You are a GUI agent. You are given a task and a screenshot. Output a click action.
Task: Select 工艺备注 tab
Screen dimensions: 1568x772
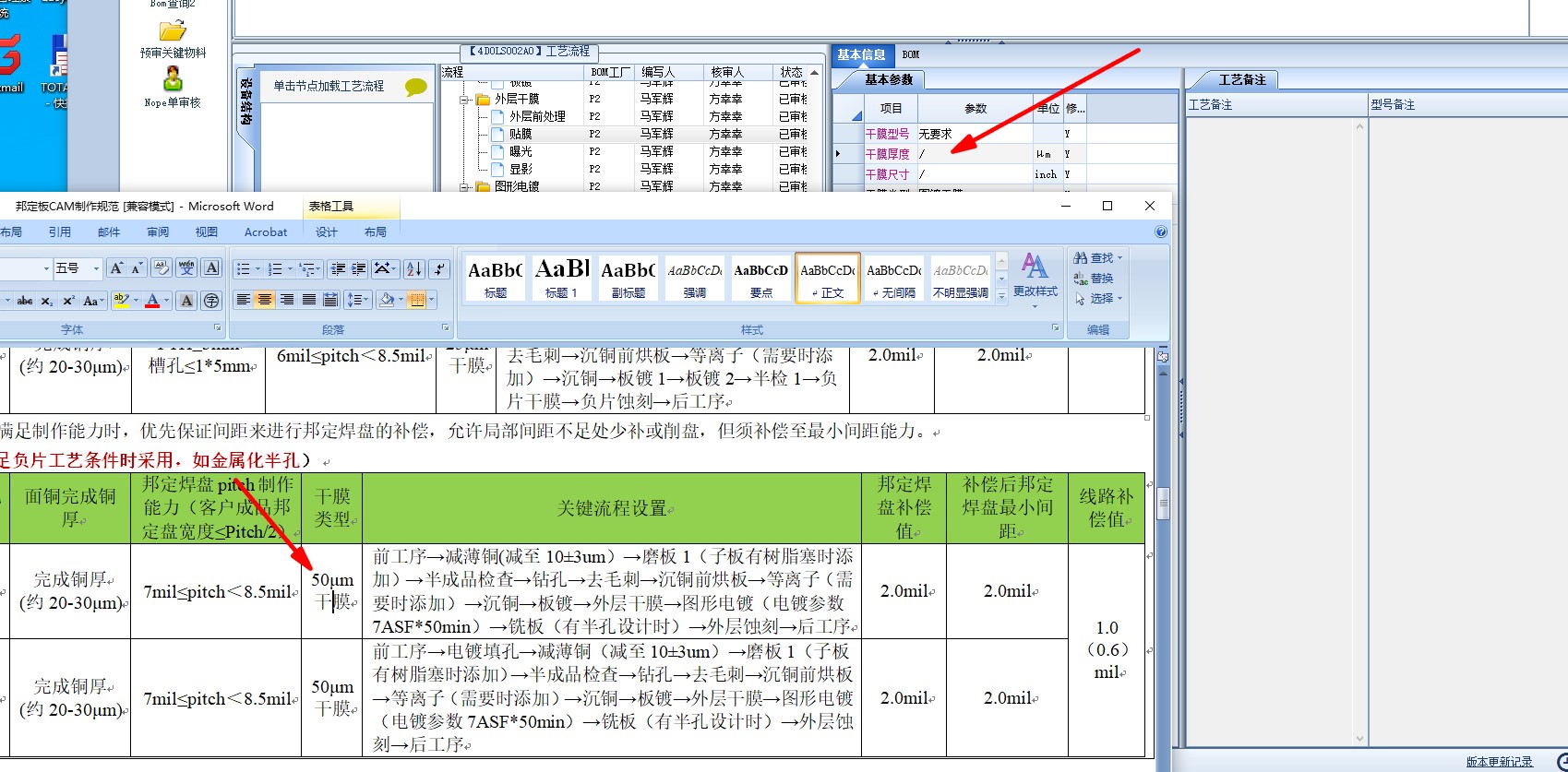pos(1242,80)
